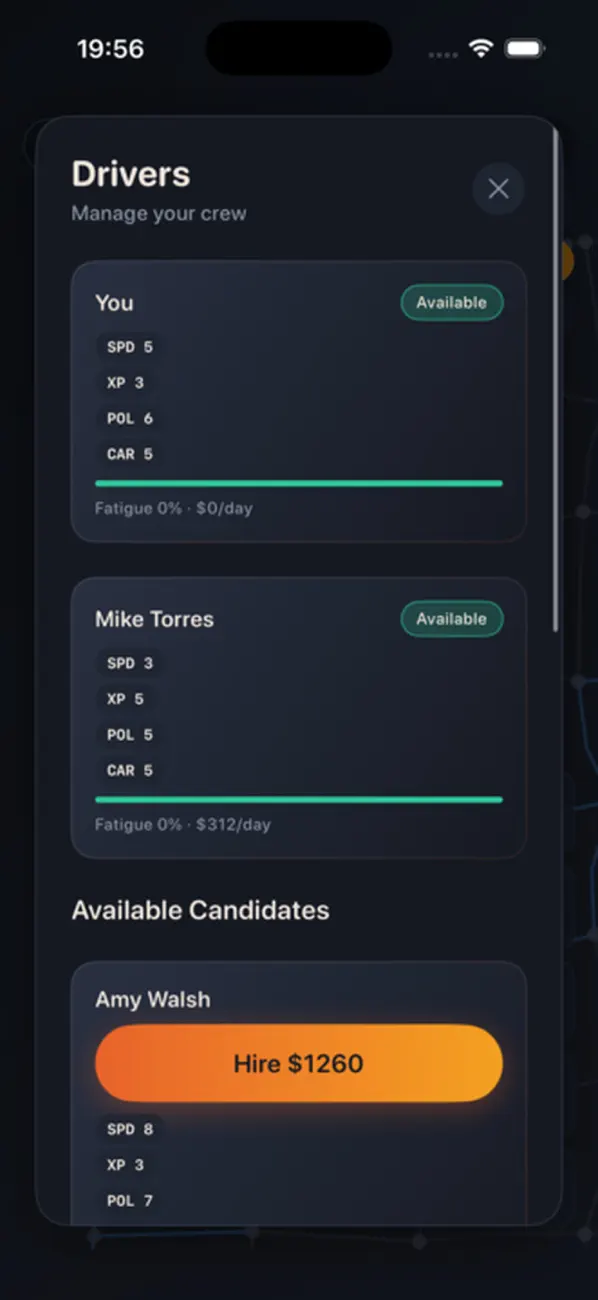Tap the POL 6 stat chip
Screen dimensions: 598x1300
click(130, 419)
